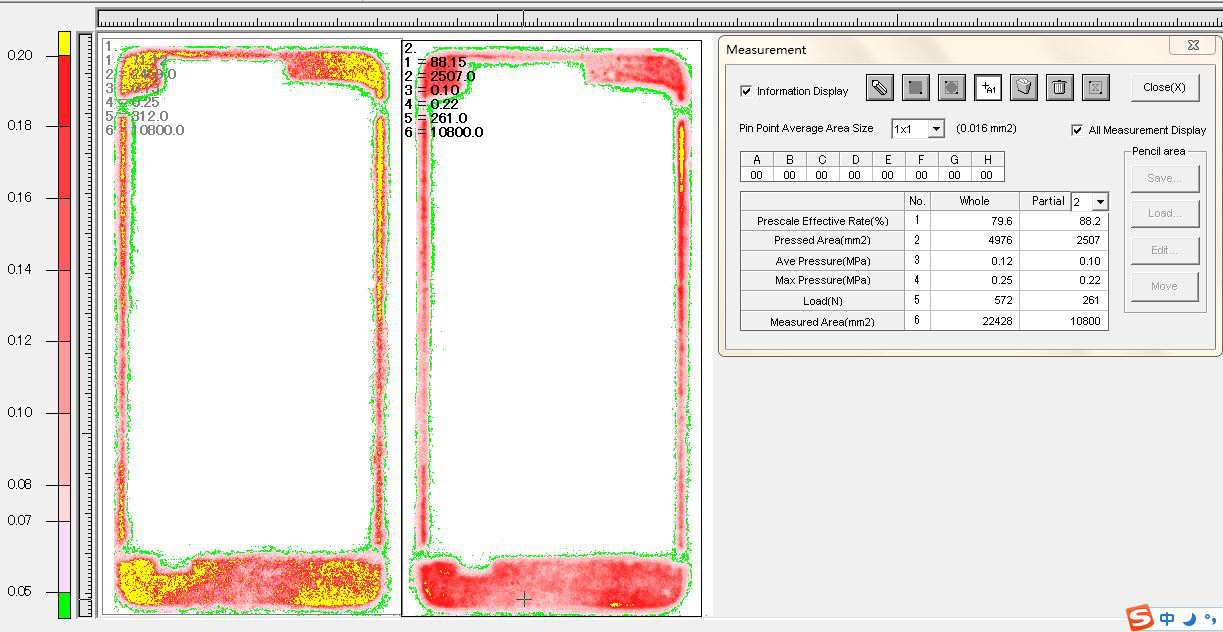The height and width of the screenshot is (632, 1223).
Task: Click the 0.05 scale label
Action: click(x=19, y=592)
